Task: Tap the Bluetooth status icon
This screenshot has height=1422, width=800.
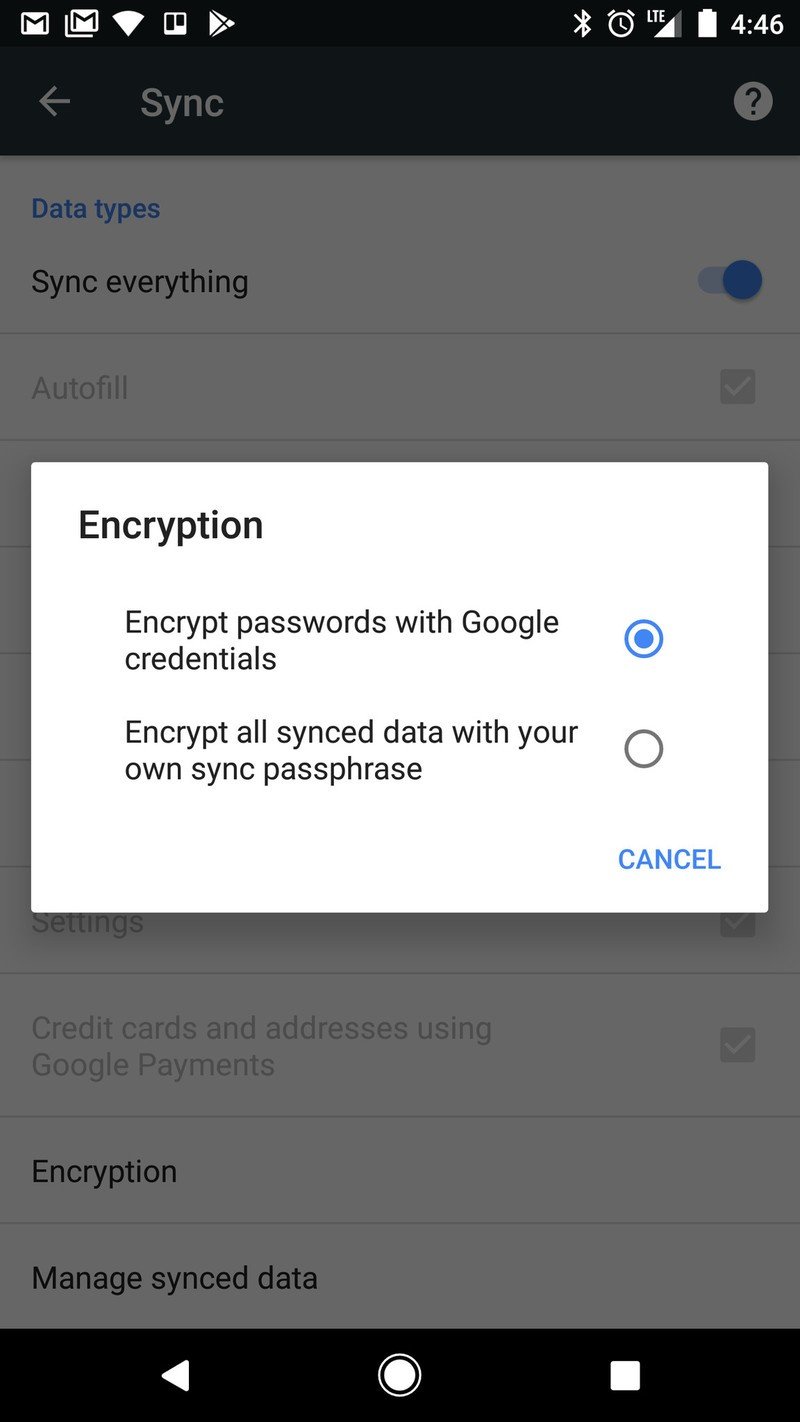Action: pyautogui.click(x=582, y=23)
